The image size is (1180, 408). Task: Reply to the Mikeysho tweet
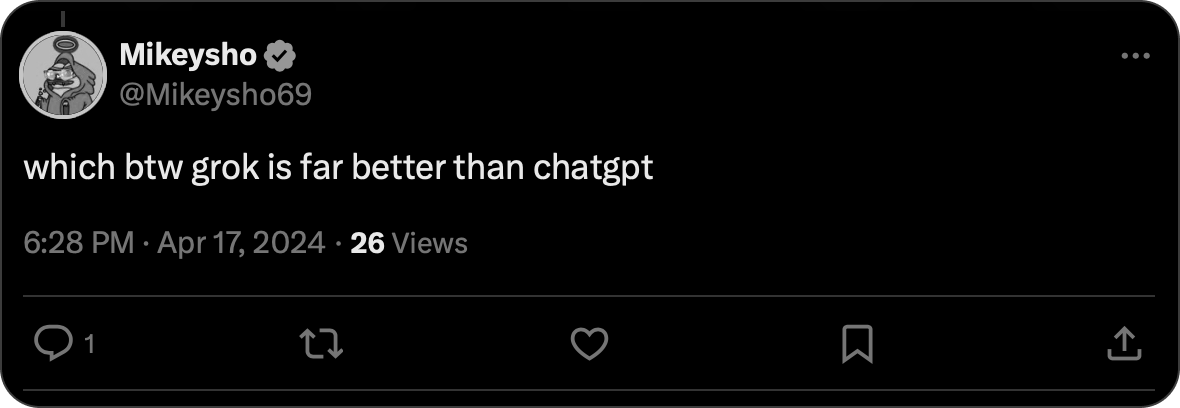(50, 344)
